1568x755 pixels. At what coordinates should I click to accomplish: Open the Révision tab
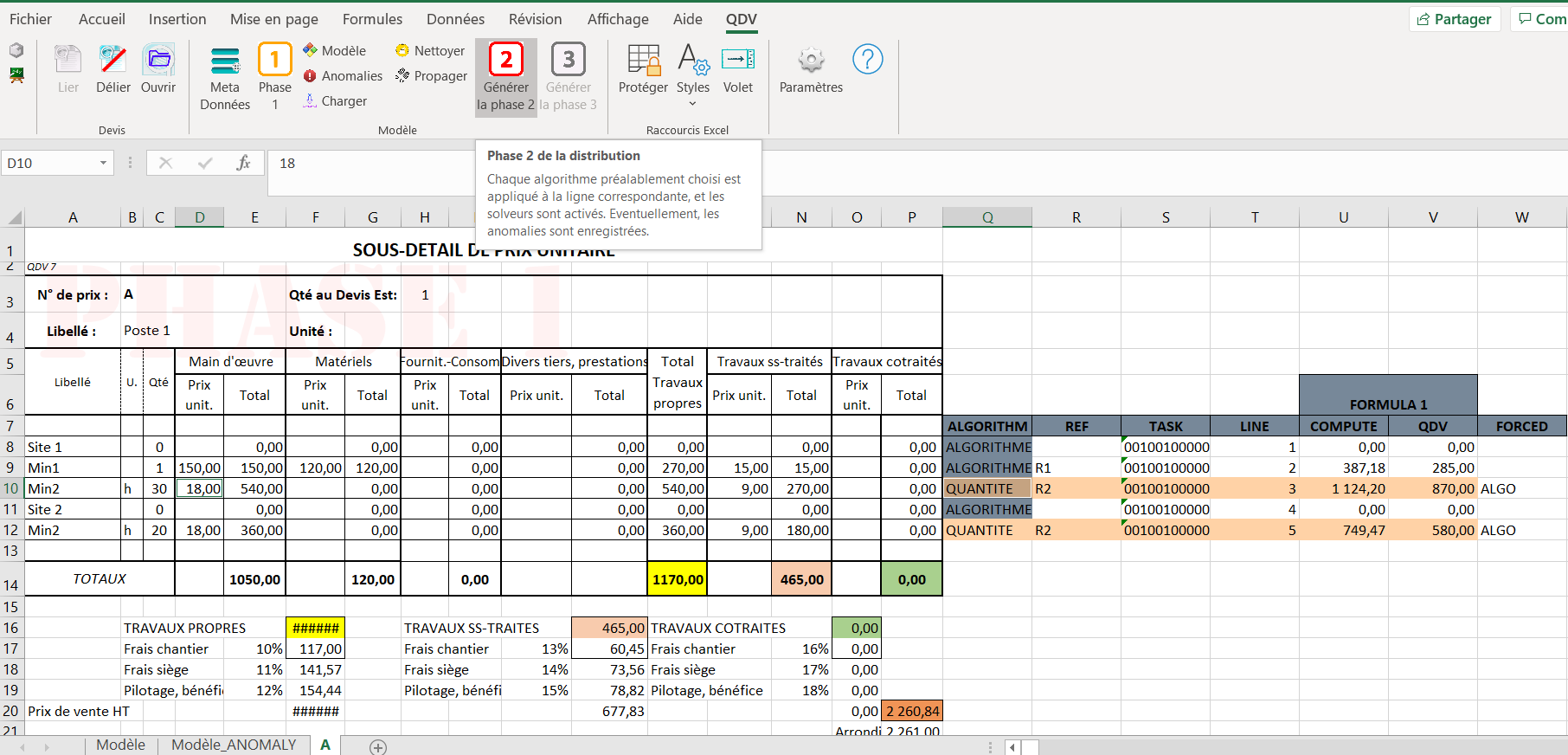tap(536, 19)
